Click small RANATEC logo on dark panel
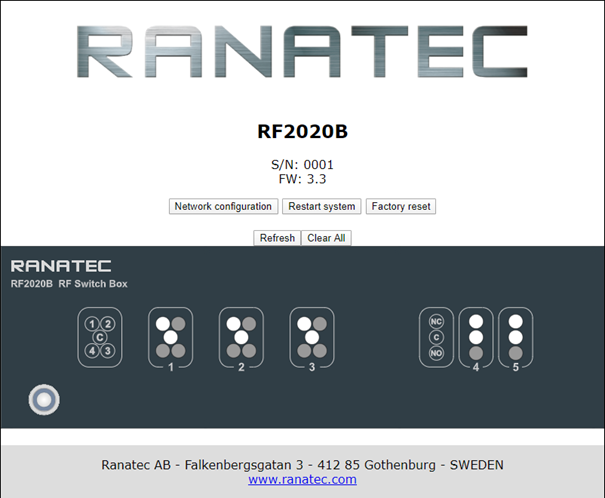605x498 pixels. pos(61,266)
